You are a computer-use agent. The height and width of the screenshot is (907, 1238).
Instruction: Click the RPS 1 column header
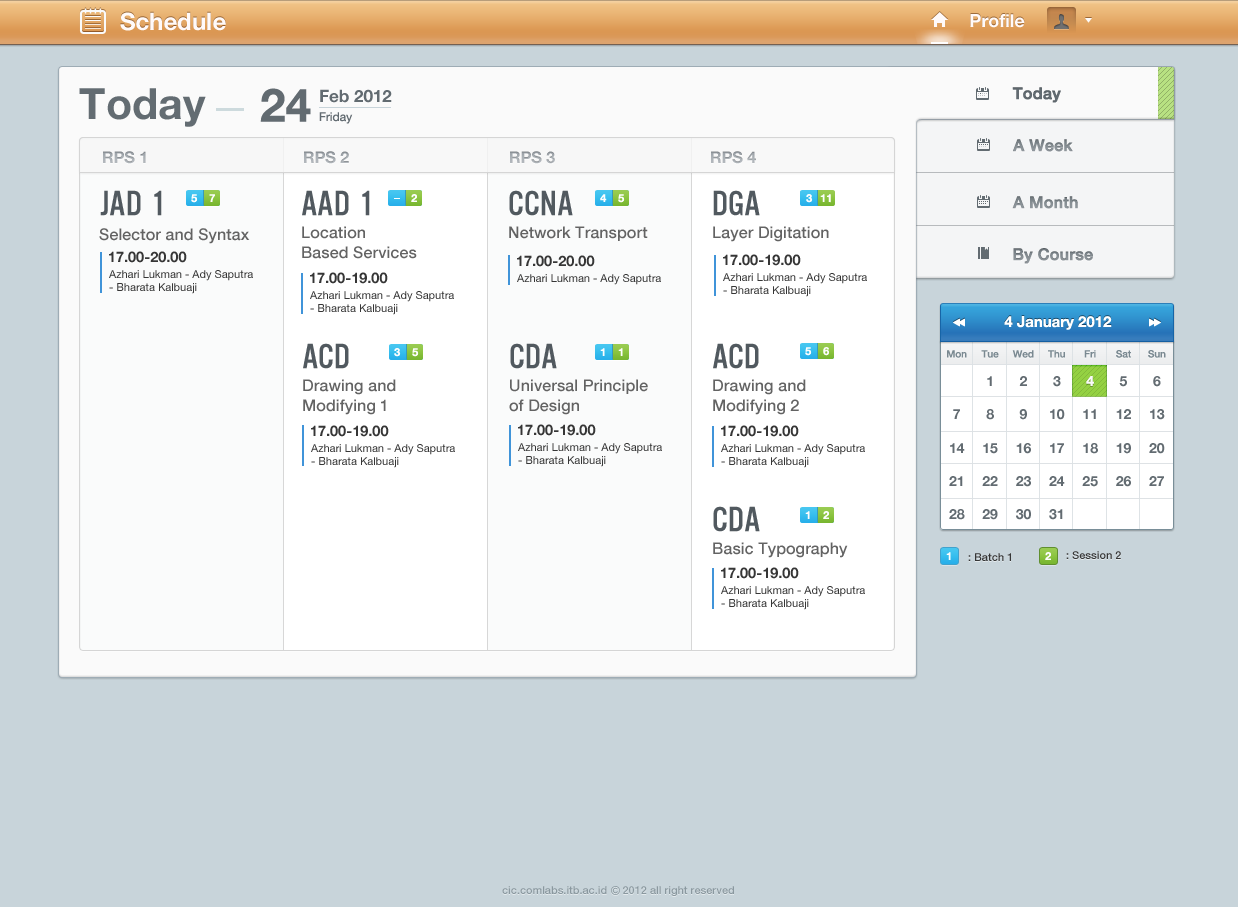click(x=124, y=157)
